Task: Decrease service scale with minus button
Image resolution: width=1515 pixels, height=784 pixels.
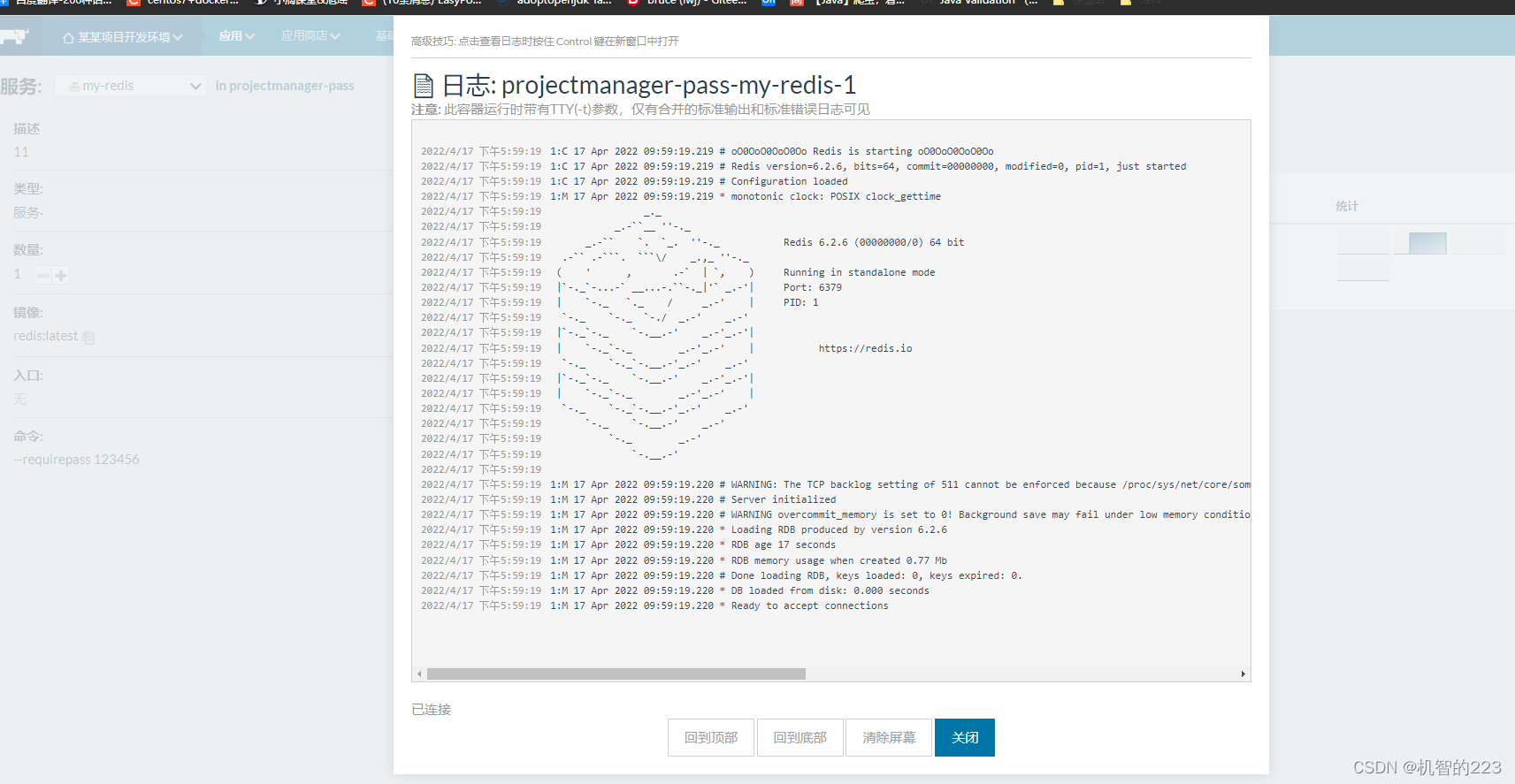Action: (42, 275)
